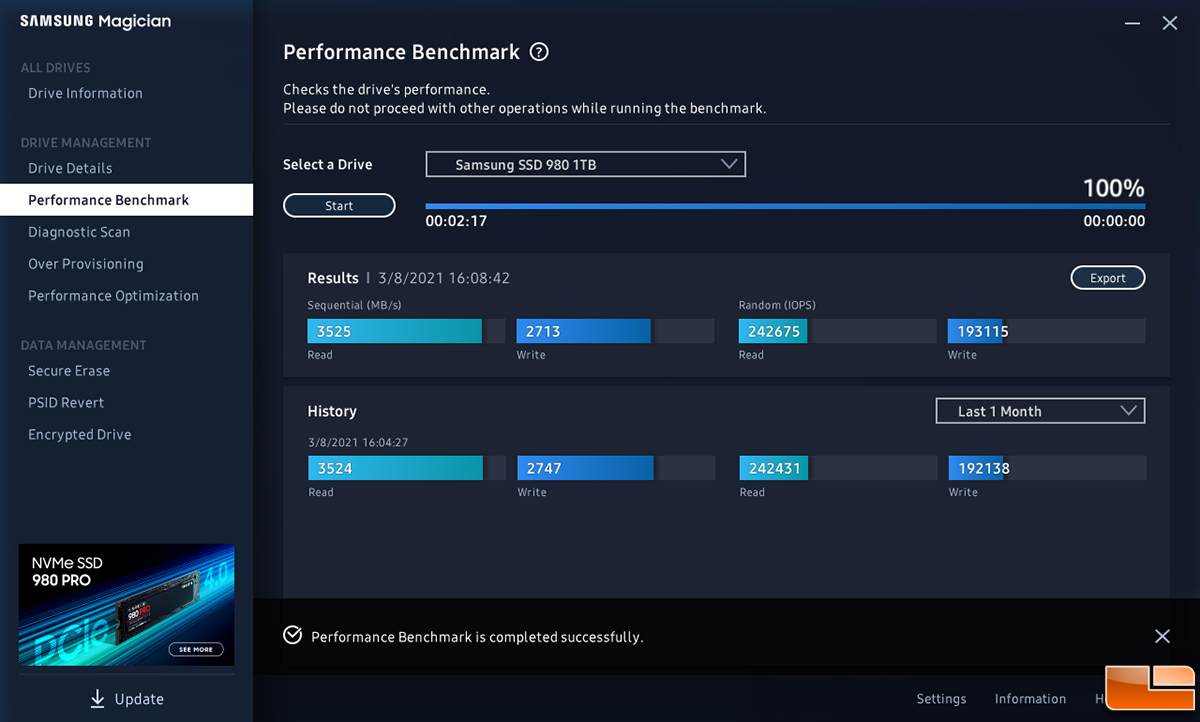Open Diagnostic Scan section
Screen dimensions: 1200x722
(79, 232)
